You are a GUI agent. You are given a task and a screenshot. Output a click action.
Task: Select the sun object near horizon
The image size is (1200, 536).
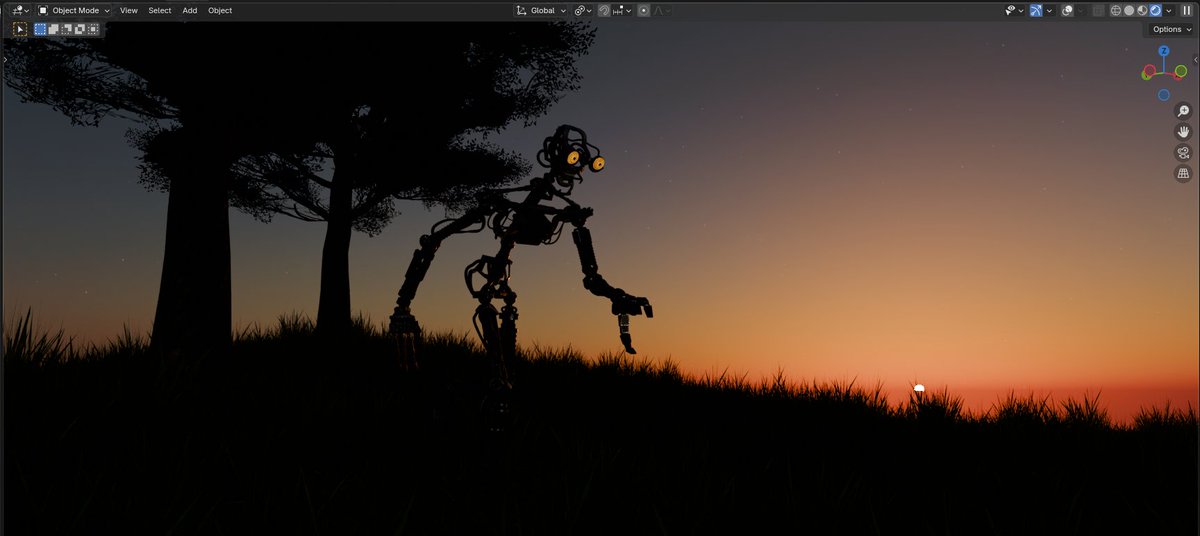coord(919,388)
